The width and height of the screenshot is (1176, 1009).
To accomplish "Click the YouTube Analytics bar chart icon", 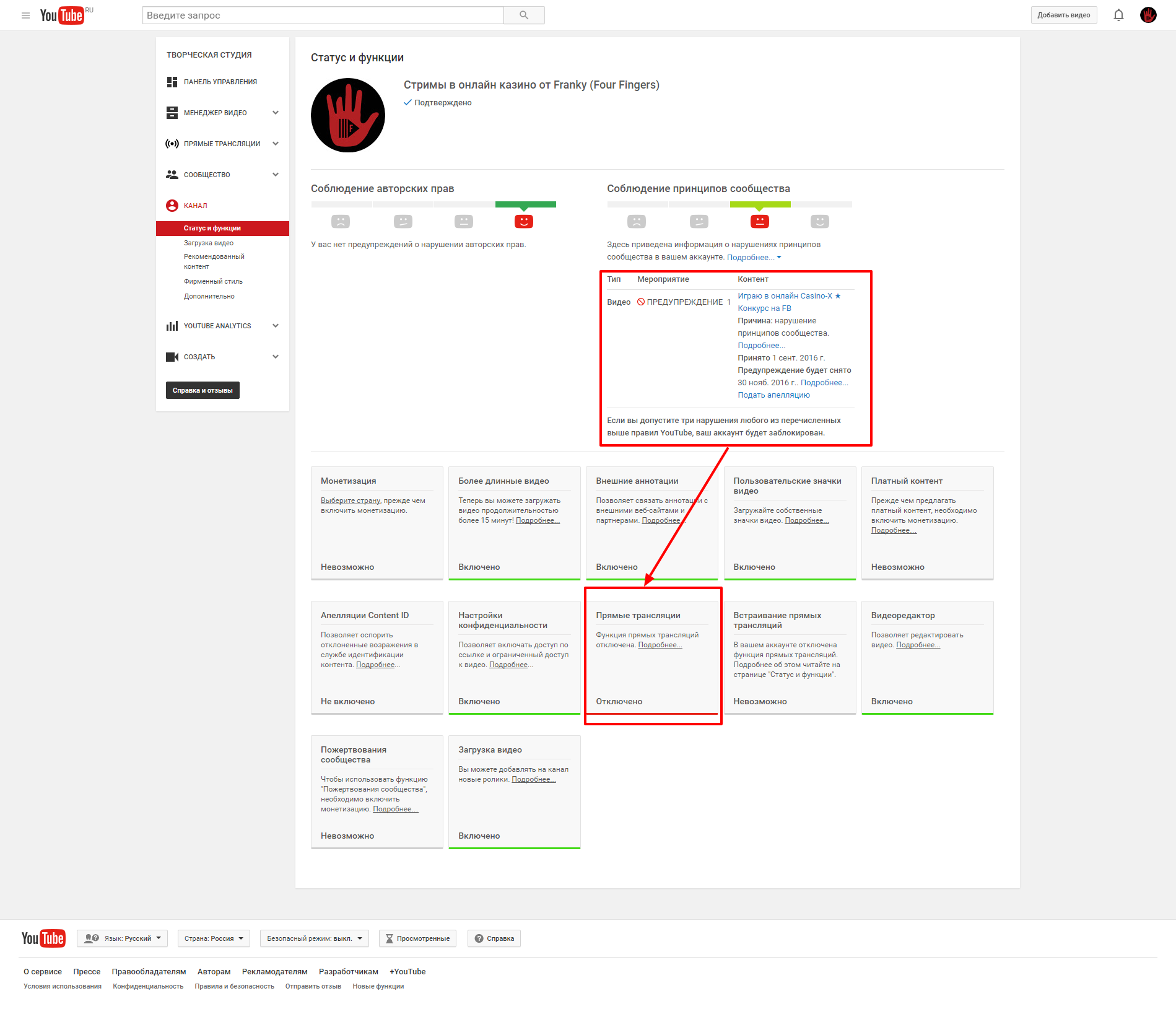I will click(x=172, y=326).
